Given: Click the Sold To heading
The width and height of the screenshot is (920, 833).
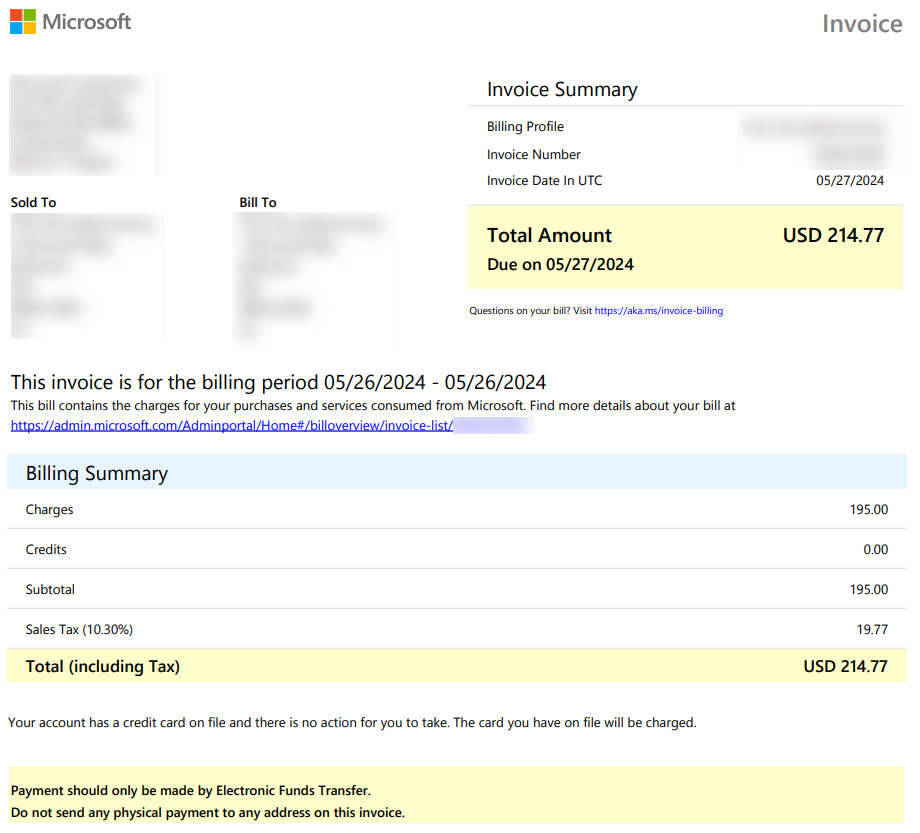Looking at the screenshot, I should [x=33, y=203].
